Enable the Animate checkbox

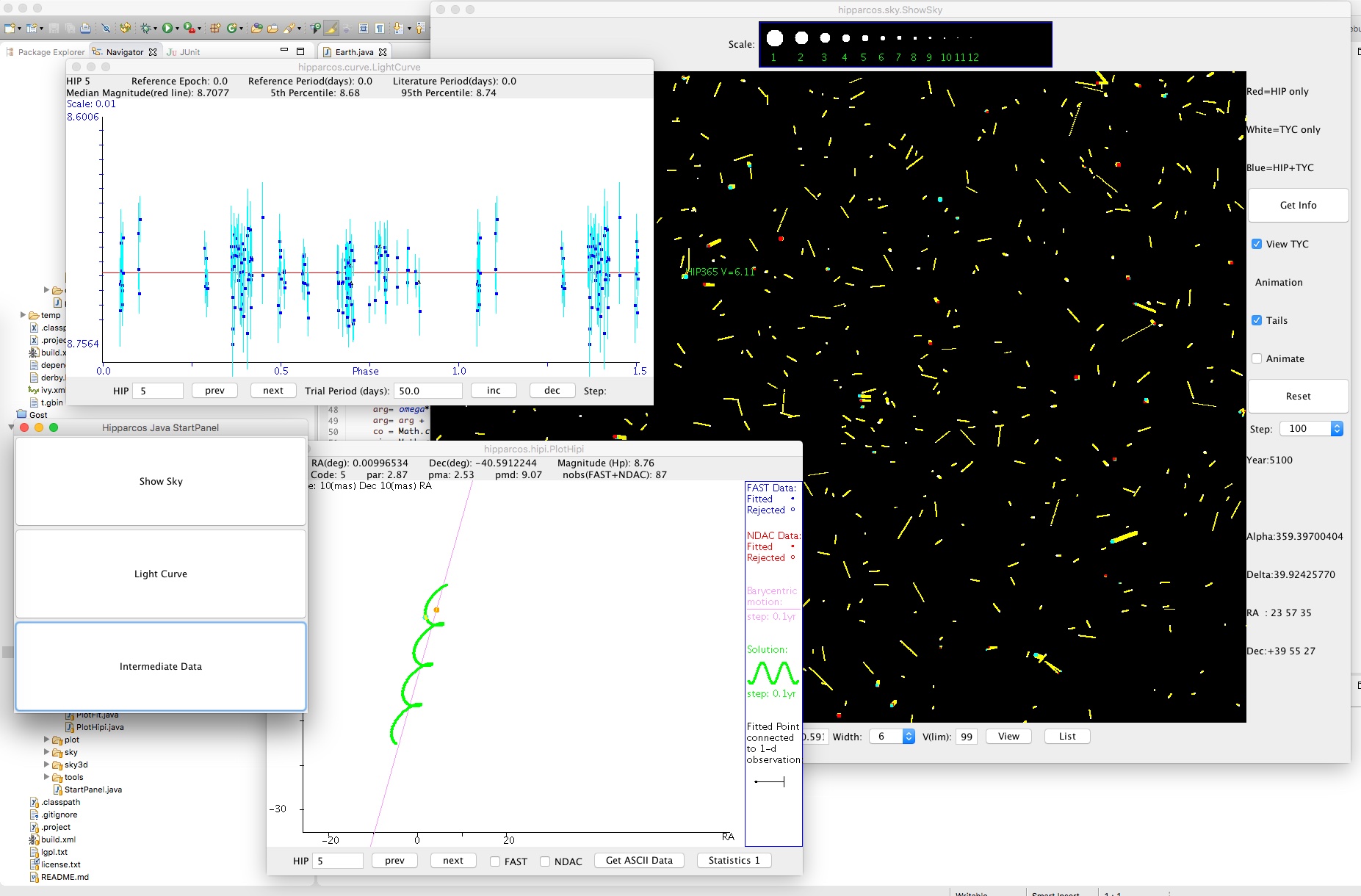(x=1257, y=358)
